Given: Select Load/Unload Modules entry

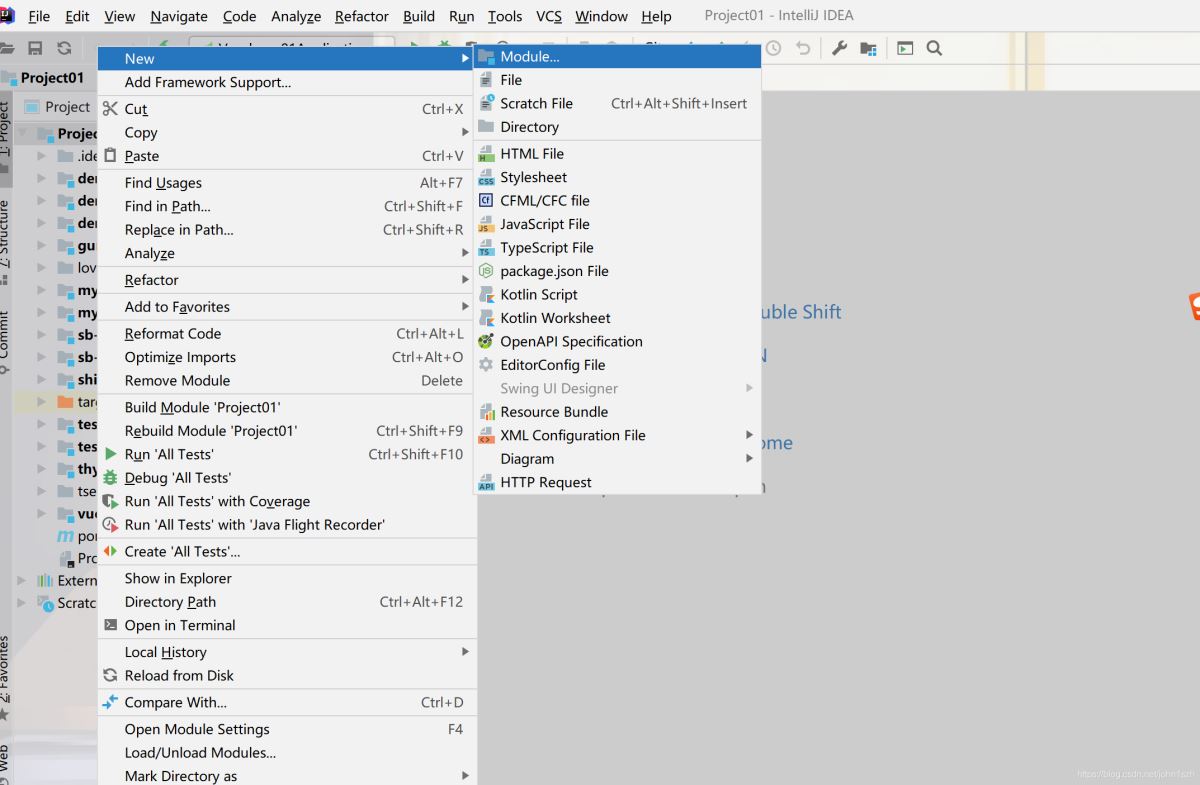Looking at the screenshot, I should [x=287, y=752].
